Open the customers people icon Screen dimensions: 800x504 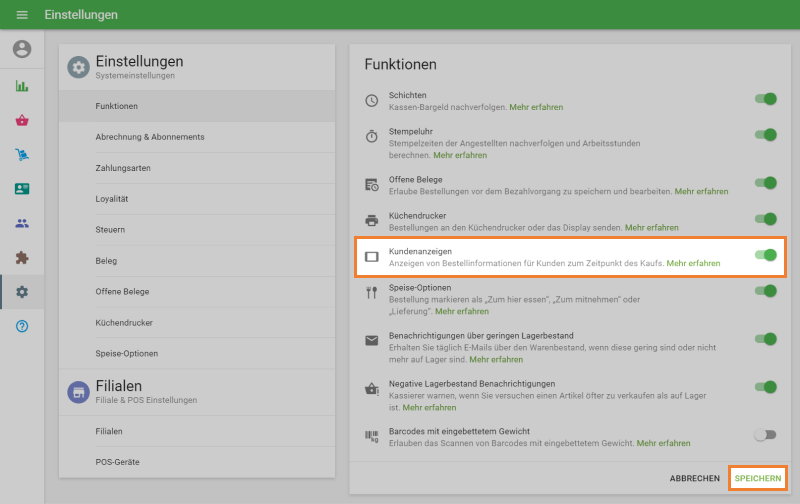(x=22, y=223)
